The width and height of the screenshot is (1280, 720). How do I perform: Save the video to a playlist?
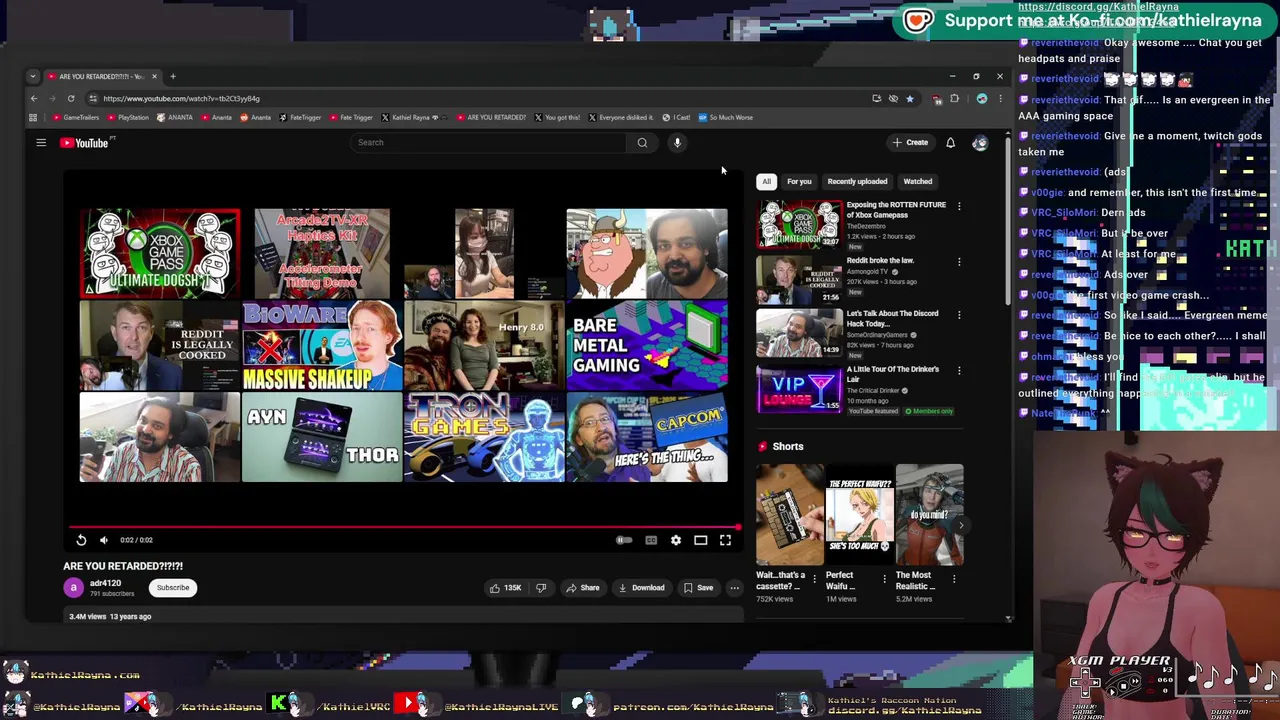coord(698,588)
